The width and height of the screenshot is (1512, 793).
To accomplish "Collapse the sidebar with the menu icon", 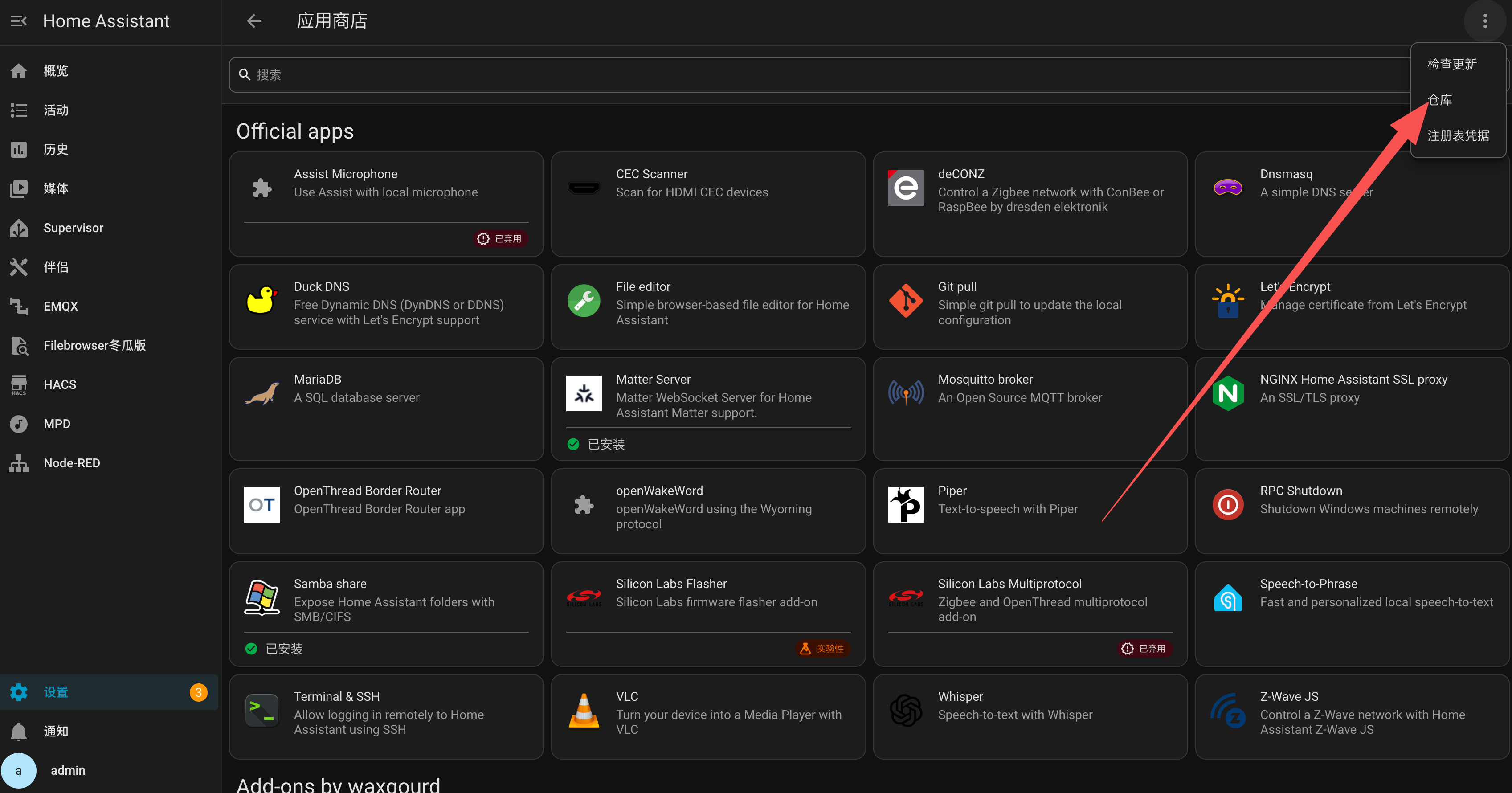I will [19, 21].
